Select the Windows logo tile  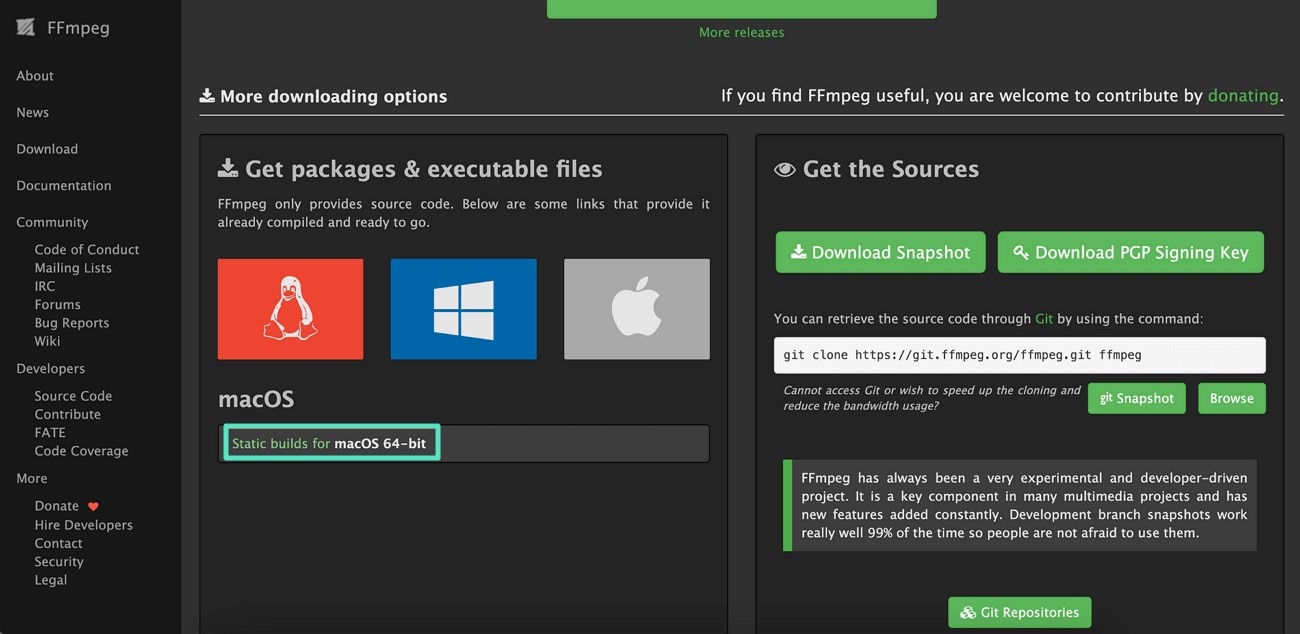point(463,309)
